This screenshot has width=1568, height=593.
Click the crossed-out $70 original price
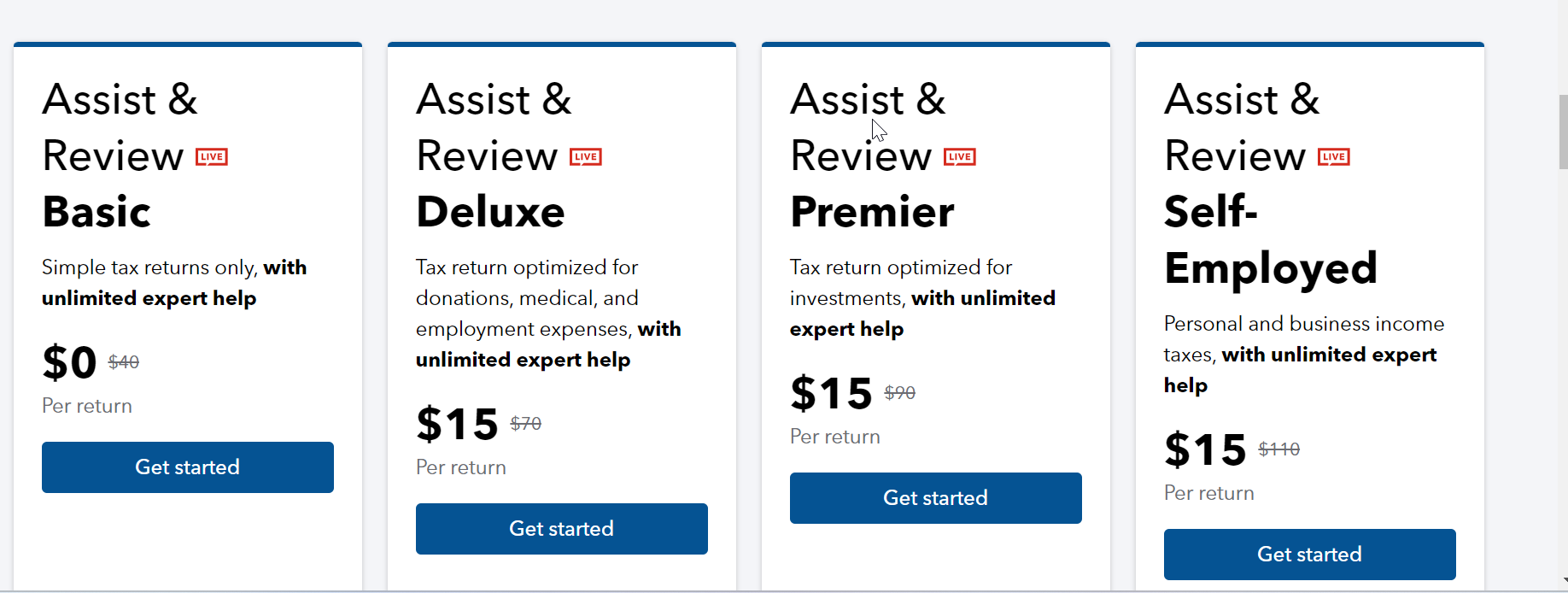point(526,424)
